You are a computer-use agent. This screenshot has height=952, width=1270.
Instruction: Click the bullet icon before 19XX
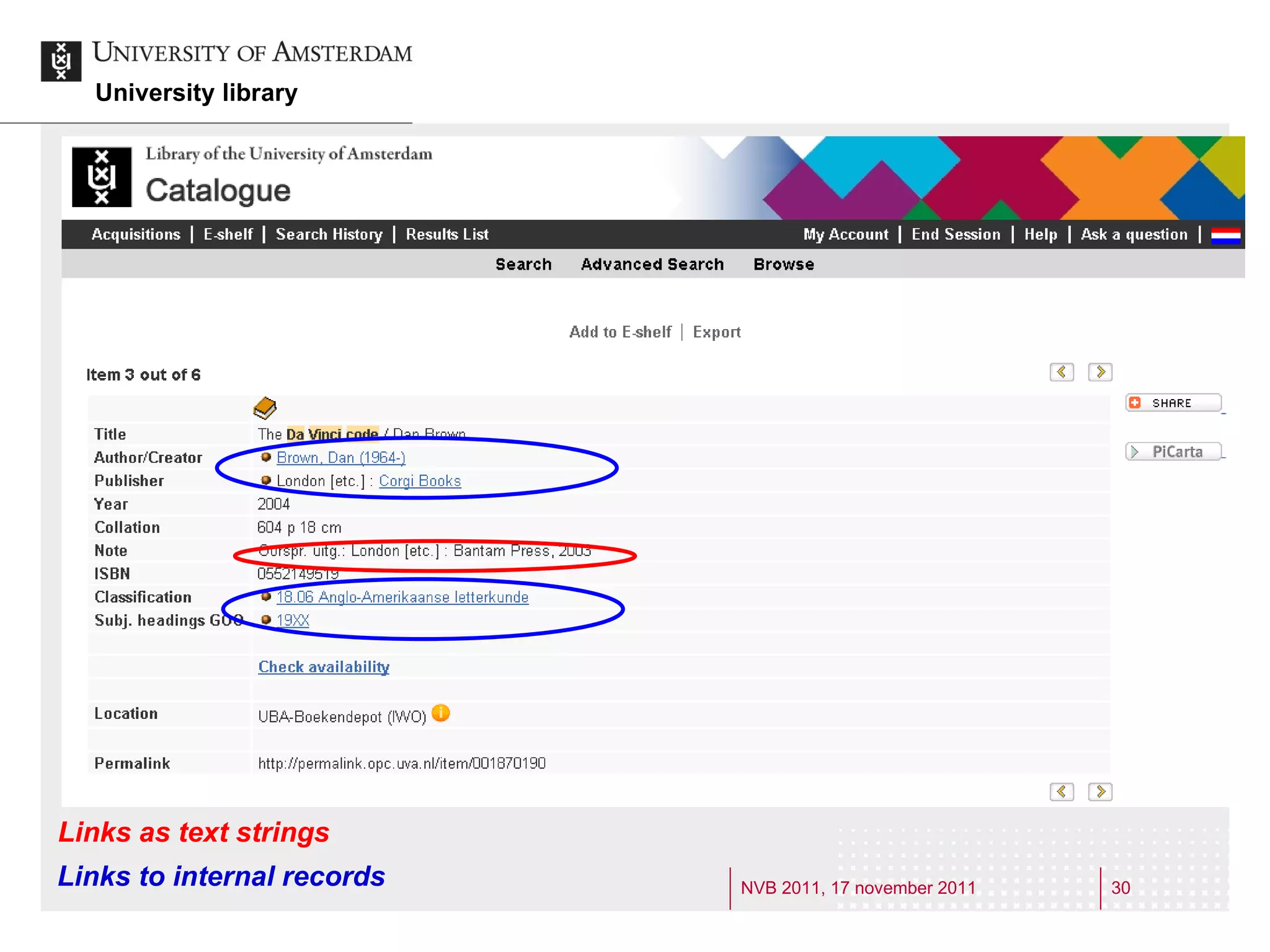266,620
